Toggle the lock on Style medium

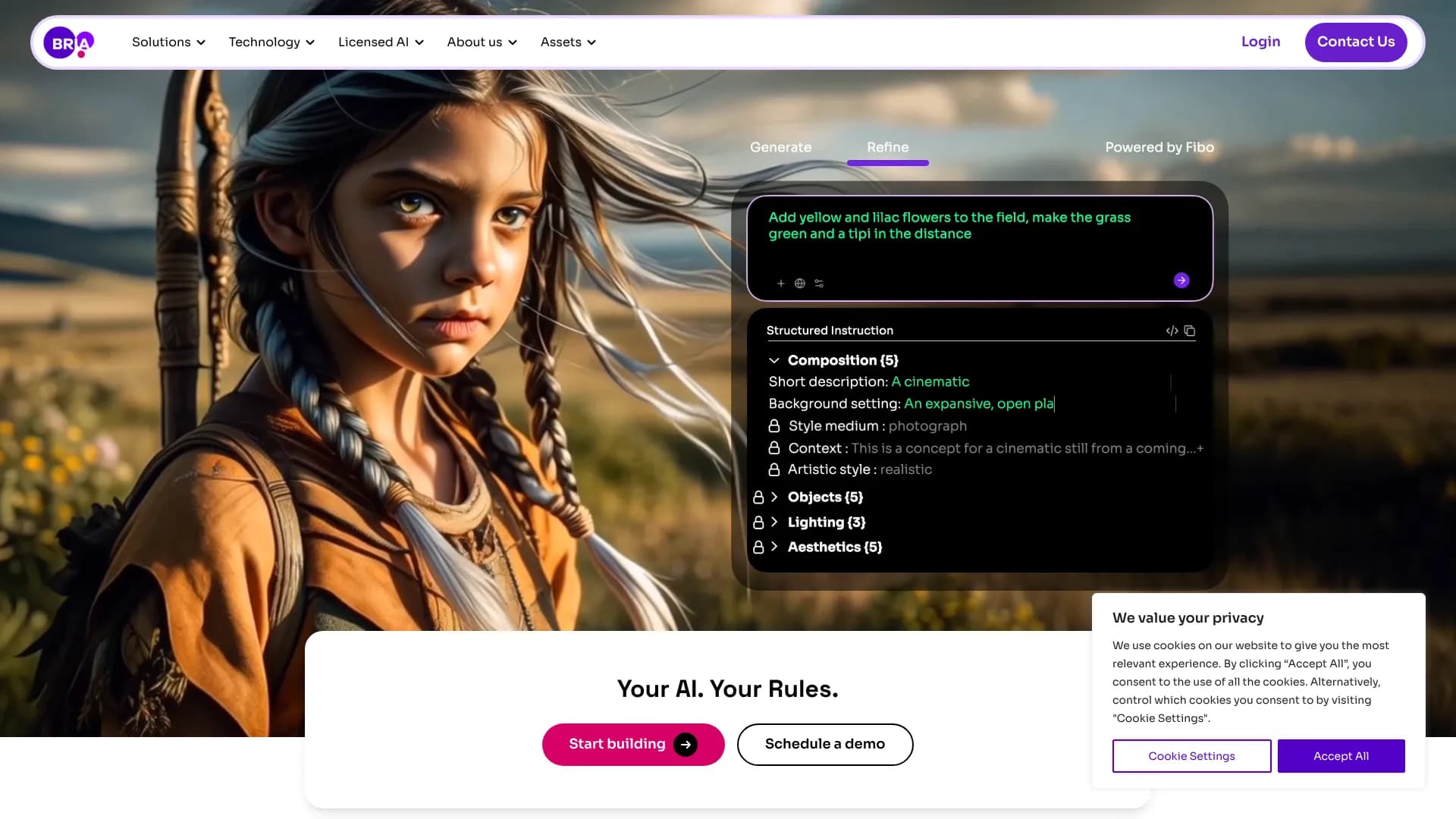773,426
